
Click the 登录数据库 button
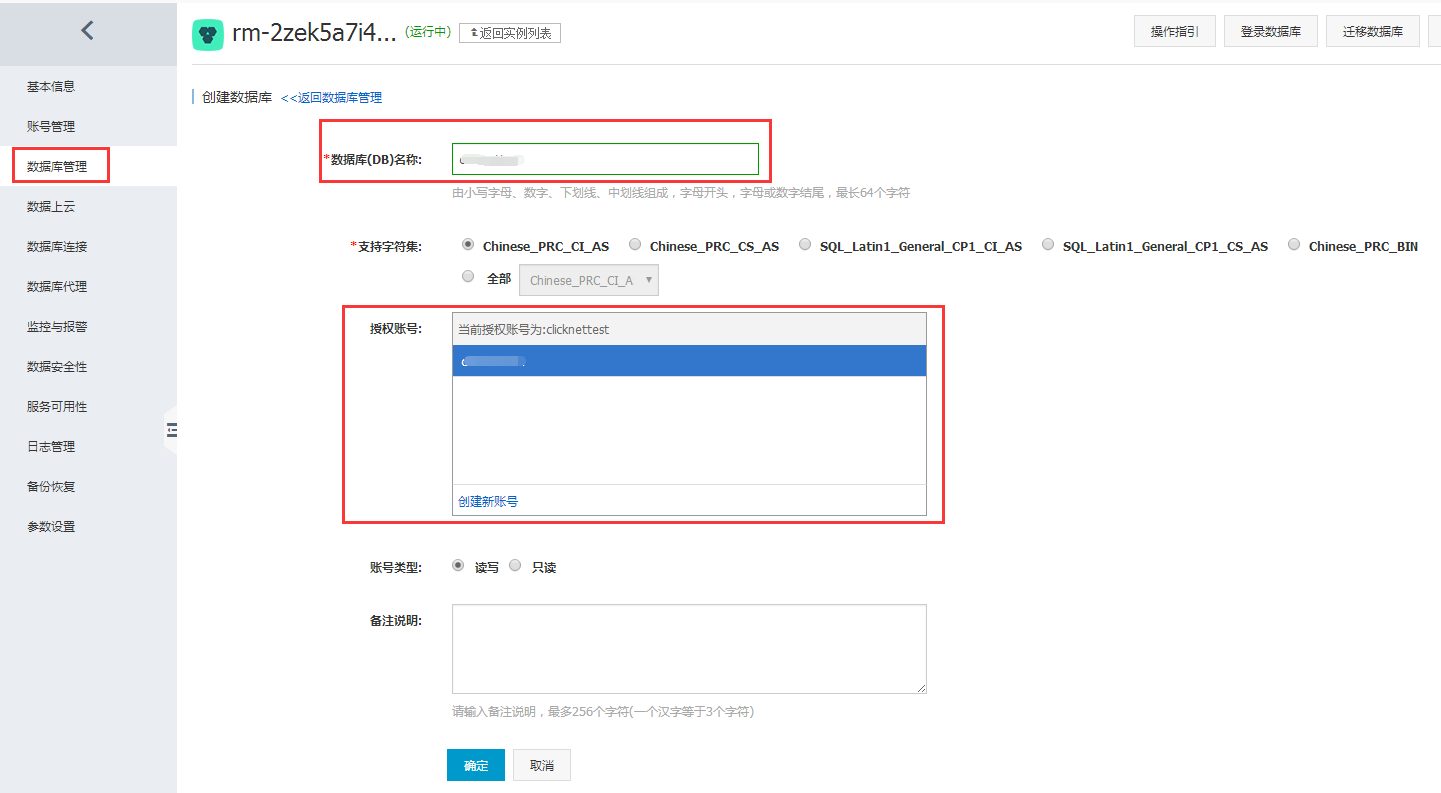click(x=1270, y=32)
